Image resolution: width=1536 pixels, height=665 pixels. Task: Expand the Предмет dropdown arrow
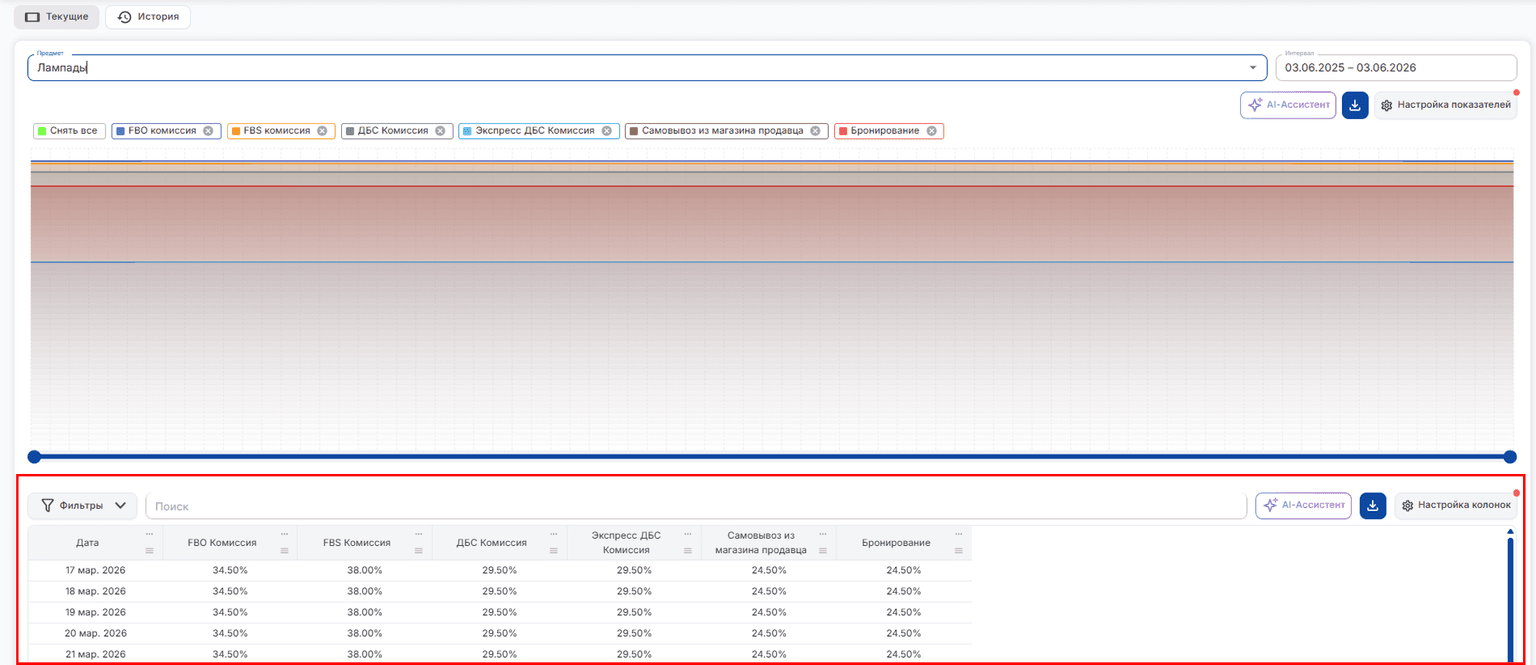[1252, 68]
